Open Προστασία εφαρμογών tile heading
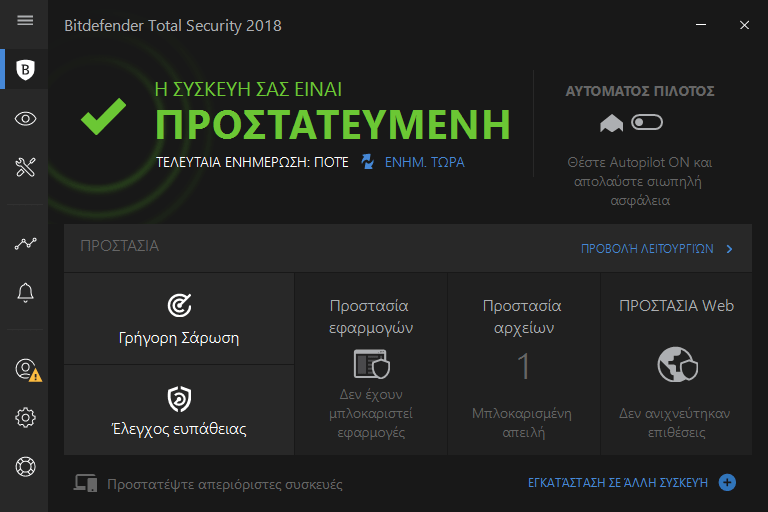The image size is (768, 512). click(x=371, y=317)
